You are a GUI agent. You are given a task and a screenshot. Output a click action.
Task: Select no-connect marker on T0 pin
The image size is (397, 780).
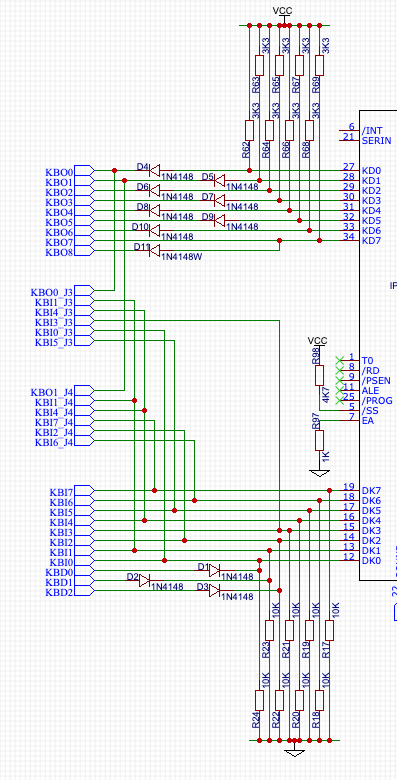point(339,360)
